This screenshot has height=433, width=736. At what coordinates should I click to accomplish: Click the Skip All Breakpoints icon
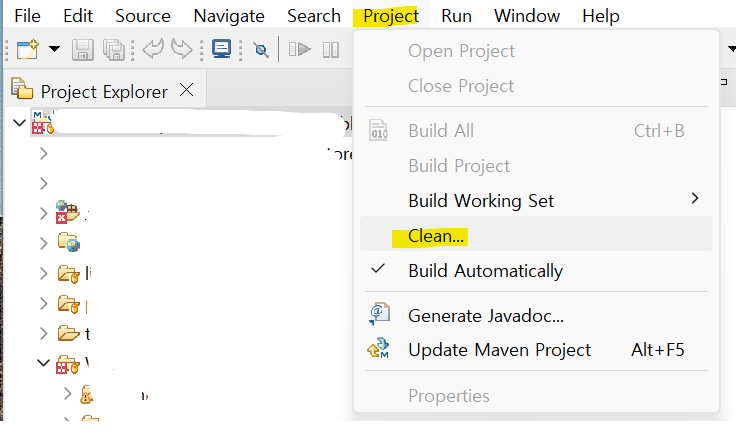261,50
